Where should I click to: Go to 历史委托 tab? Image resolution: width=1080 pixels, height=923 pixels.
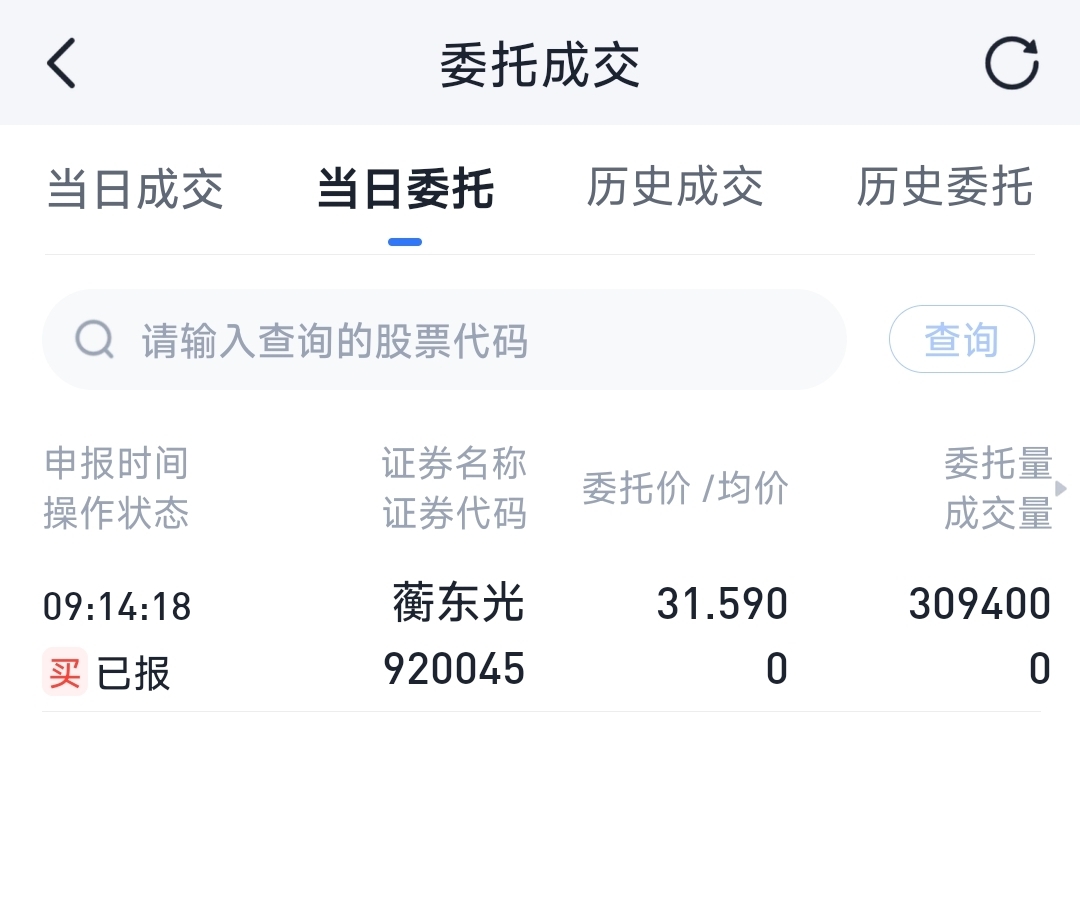[944, 189]
